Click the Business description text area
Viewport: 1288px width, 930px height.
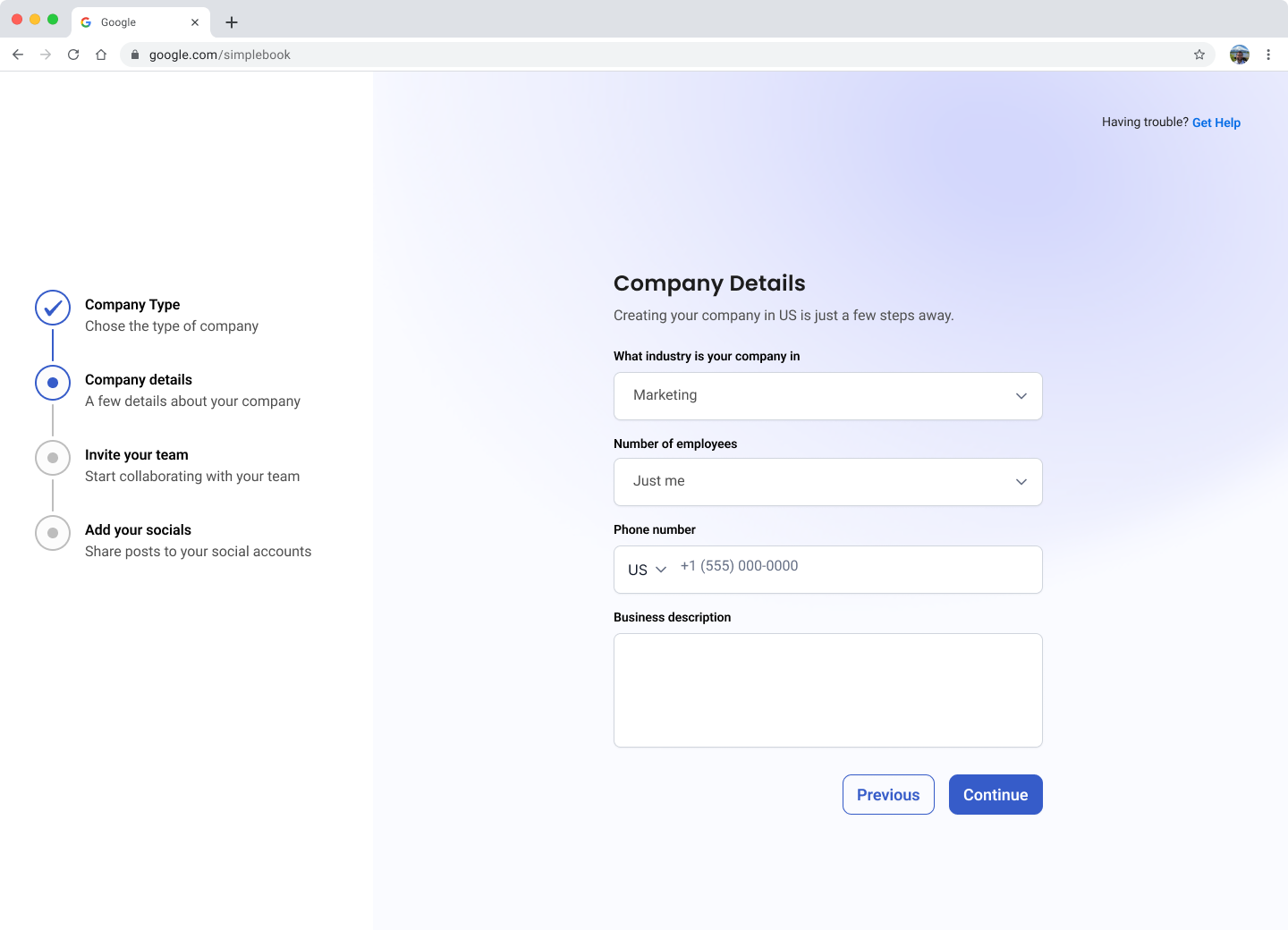click(828, 690)
